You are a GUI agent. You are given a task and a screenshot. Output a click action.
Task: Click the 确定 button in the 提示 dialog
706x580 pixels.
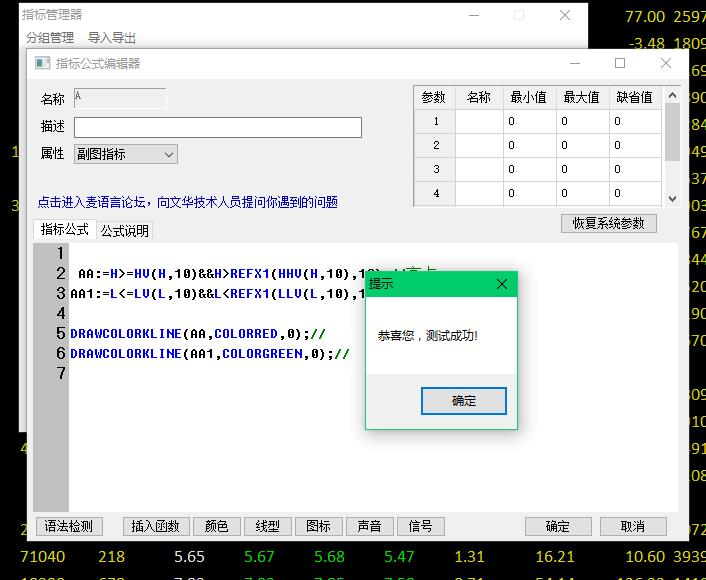pyautogui.click(x=464, y=401)
